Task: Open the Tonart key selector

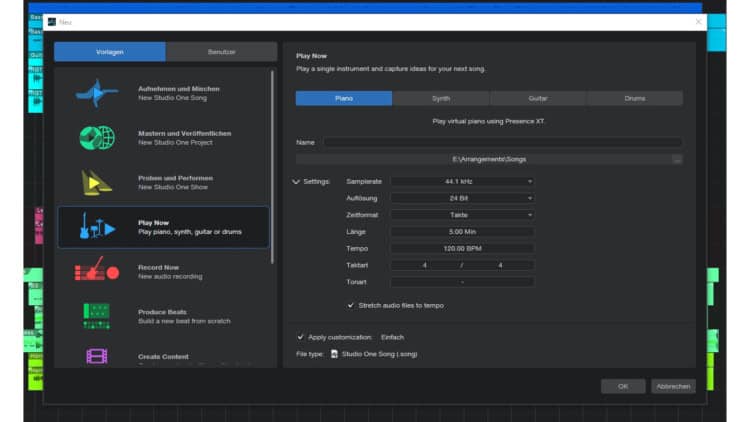Action: tap(463, 282)
